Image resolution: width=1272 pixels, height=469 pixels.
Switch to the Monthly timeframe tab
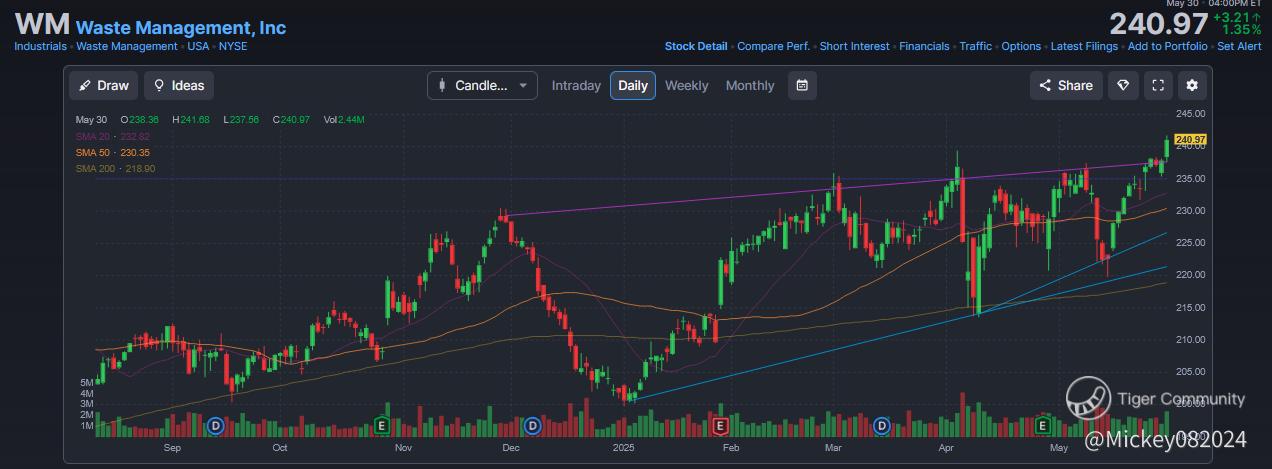(x=750, y=85)
